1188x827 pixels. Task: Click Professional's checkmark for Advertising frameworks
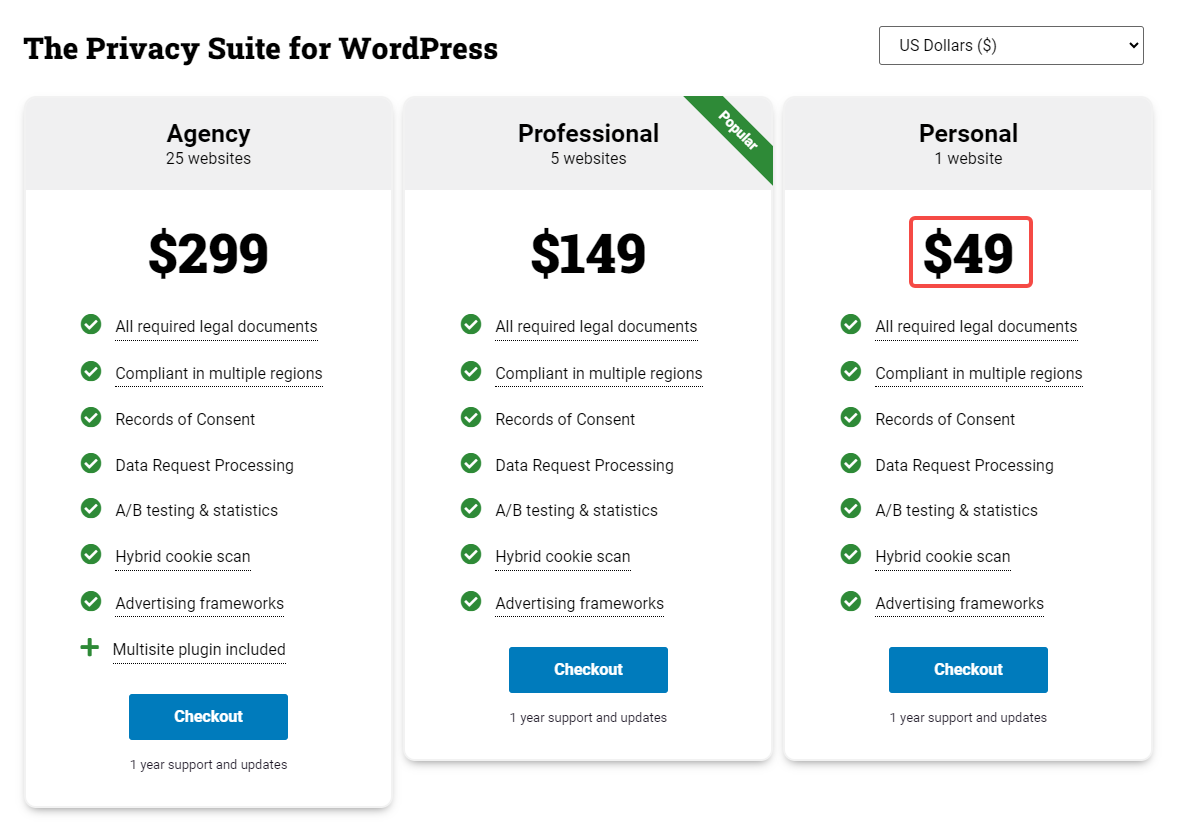point(471,601)
